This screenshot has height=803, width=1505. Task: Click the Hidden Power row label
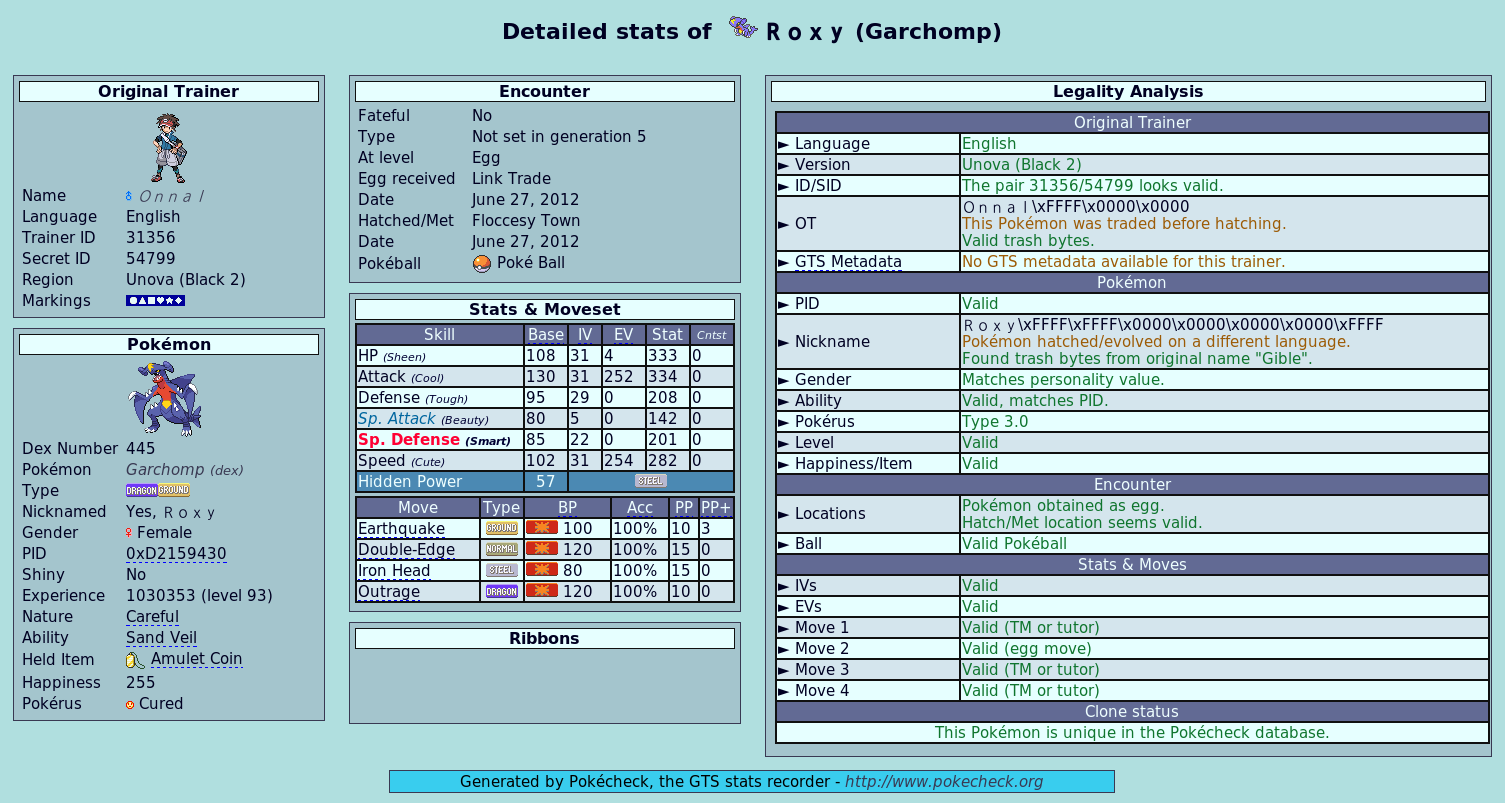pos(410,482)
